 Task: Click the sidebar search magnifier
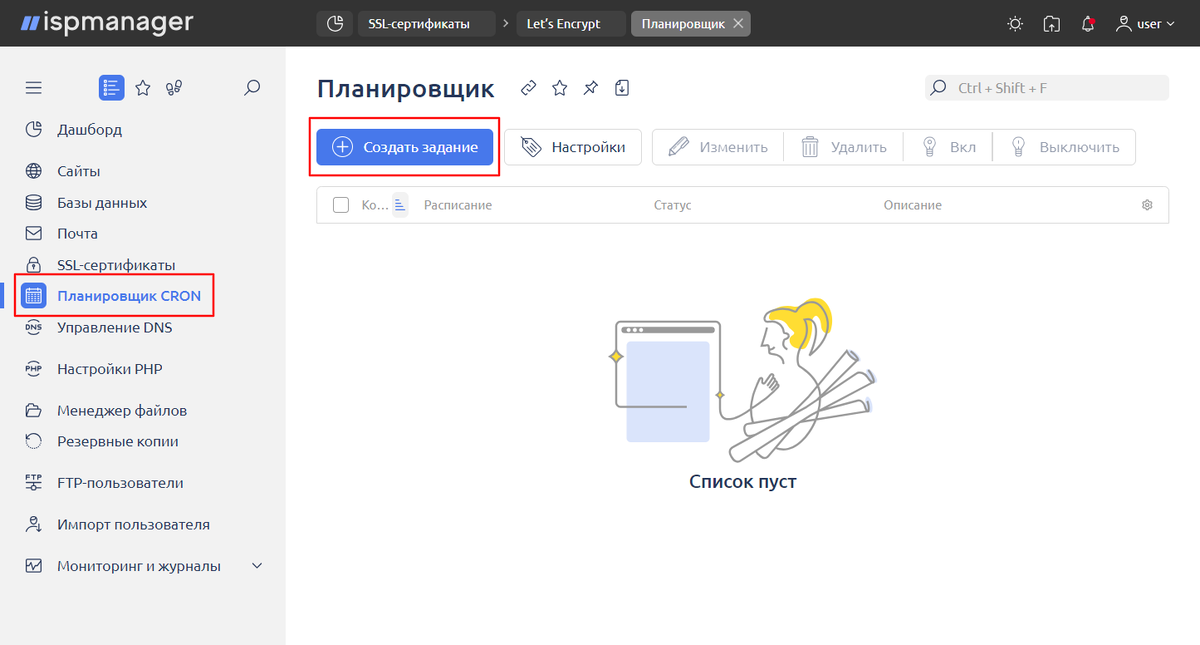[252, 88]
